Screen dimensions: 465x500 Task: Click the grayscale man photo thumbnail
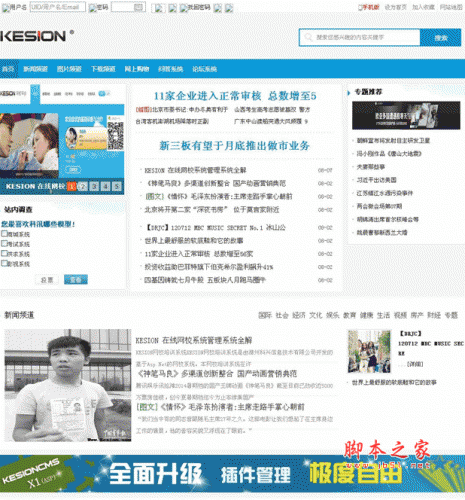tap(68, 385)
